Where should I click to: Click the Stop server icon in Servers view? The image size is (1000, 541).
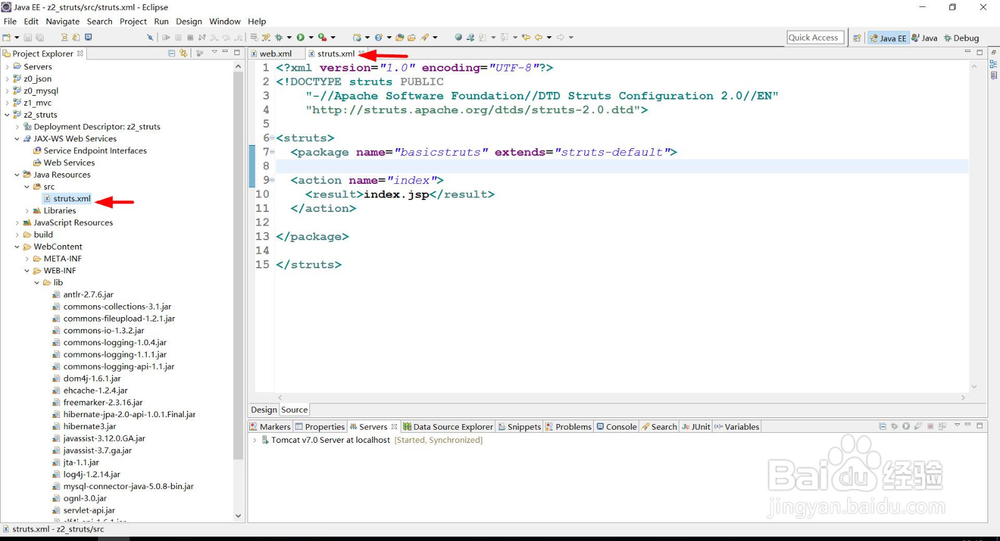click(930, 426)
